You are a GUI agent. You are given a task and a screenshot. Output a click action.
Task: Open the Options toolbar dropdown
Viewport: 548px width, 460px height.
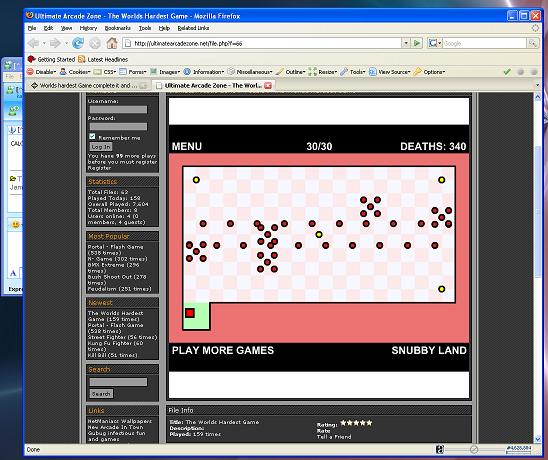click(x=430, y=72)
